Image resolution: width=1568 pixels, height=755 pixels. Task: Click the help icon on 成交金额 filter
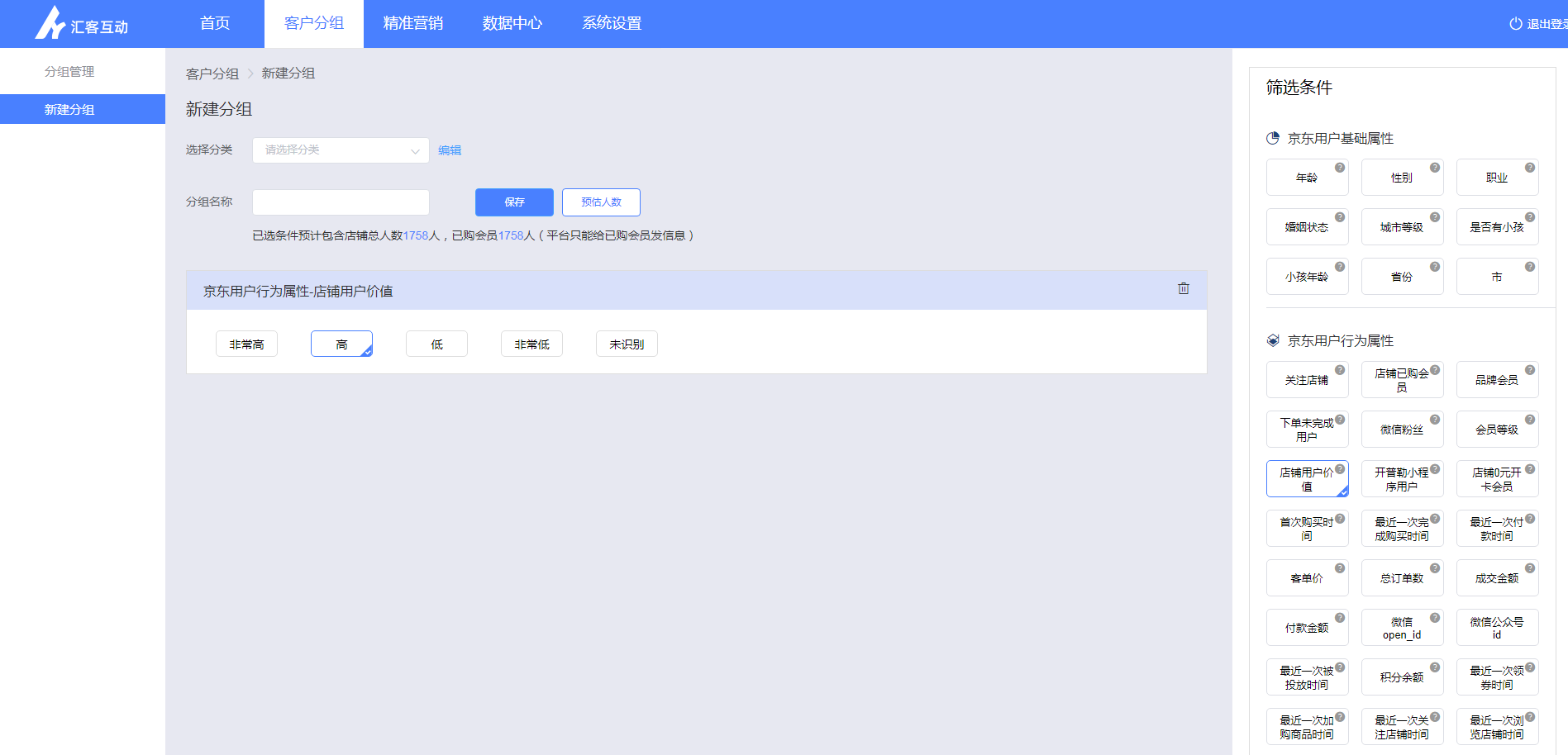point(1530,568)
